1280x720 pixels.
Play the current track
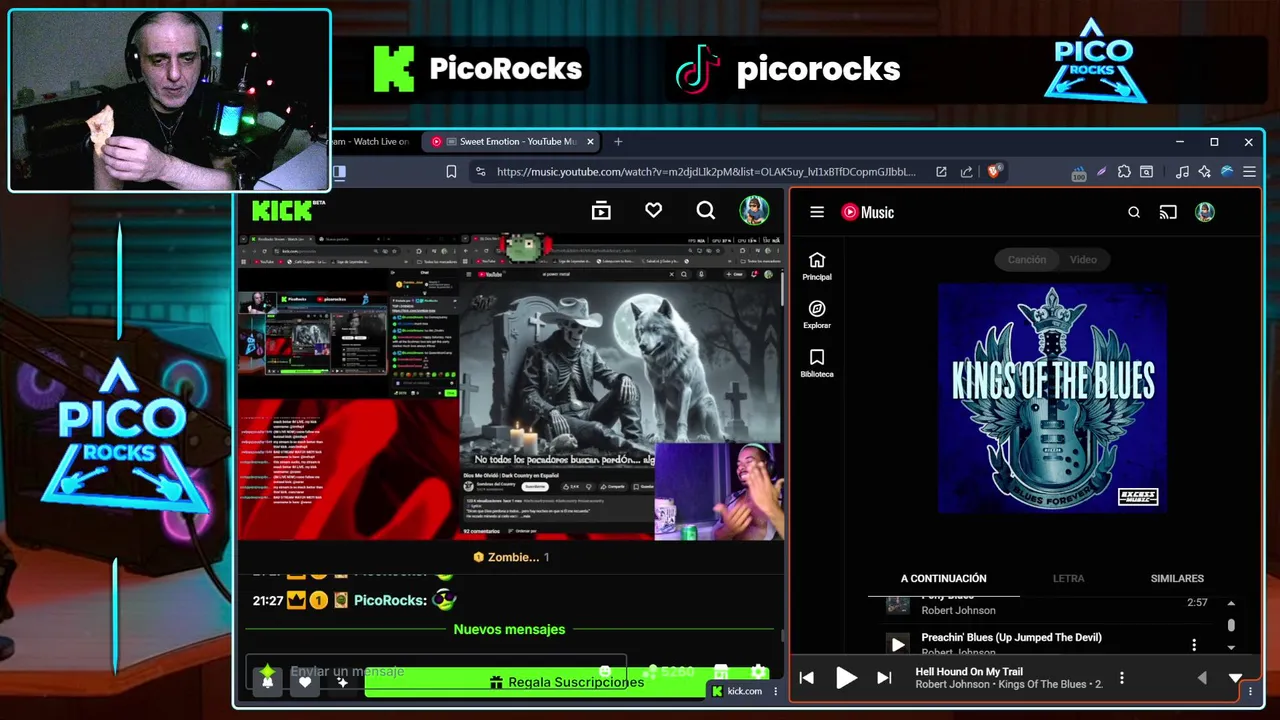point(846,678)
